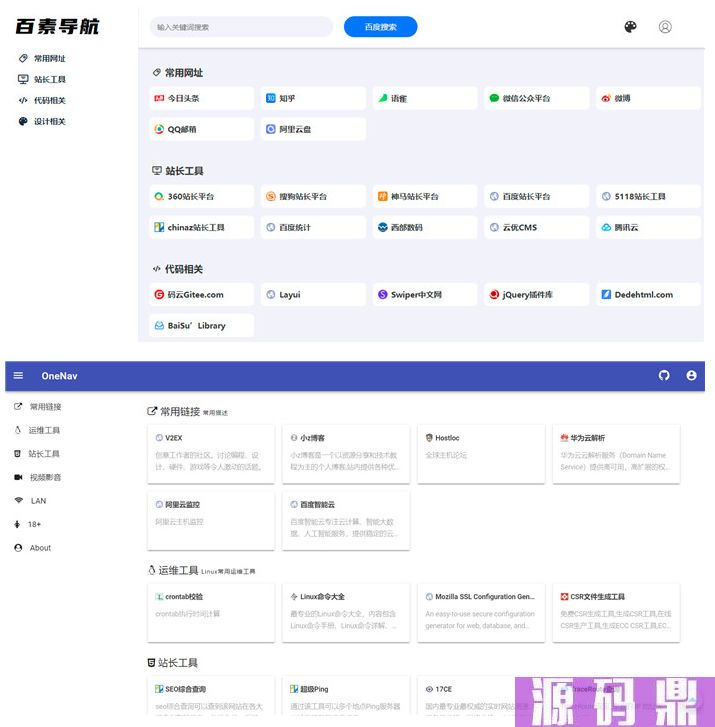Click the jQuery插件库 icon
This screenshot has width=715, height=727.
click(x=494, y=294)
